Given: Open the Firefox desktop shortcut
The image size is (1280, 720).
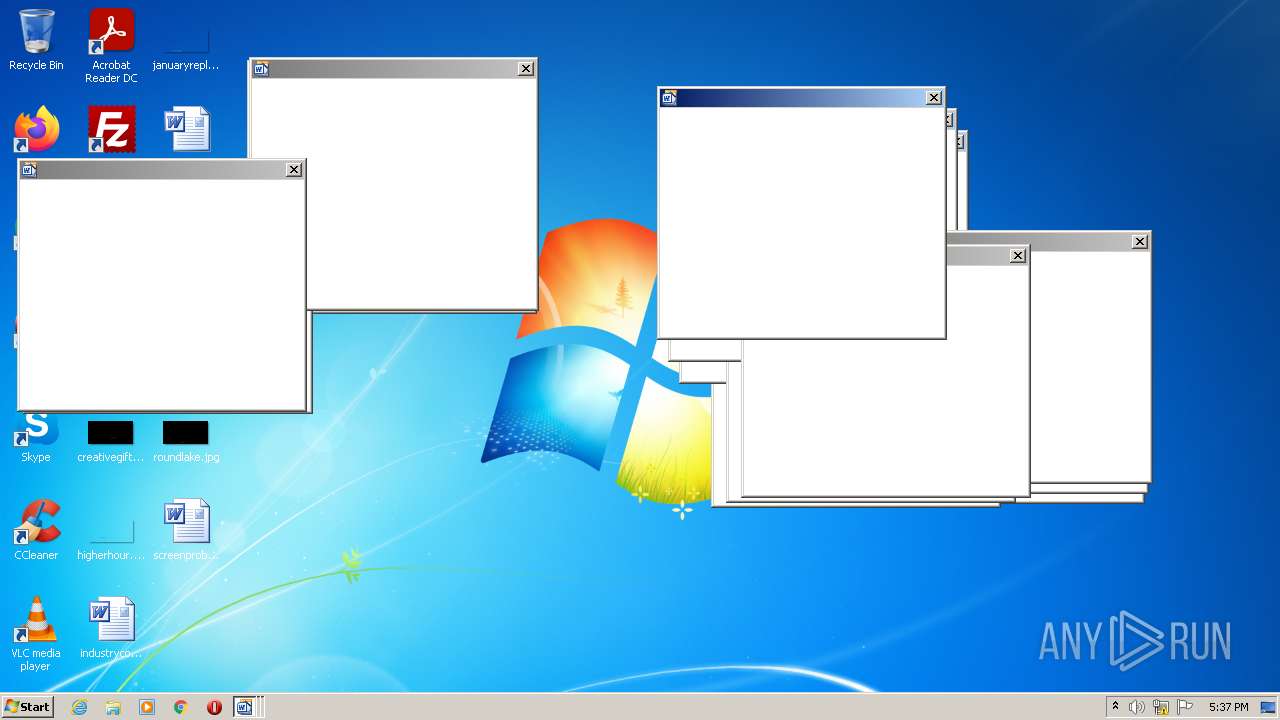Looking at the screenshot, I should coord(36,130).
